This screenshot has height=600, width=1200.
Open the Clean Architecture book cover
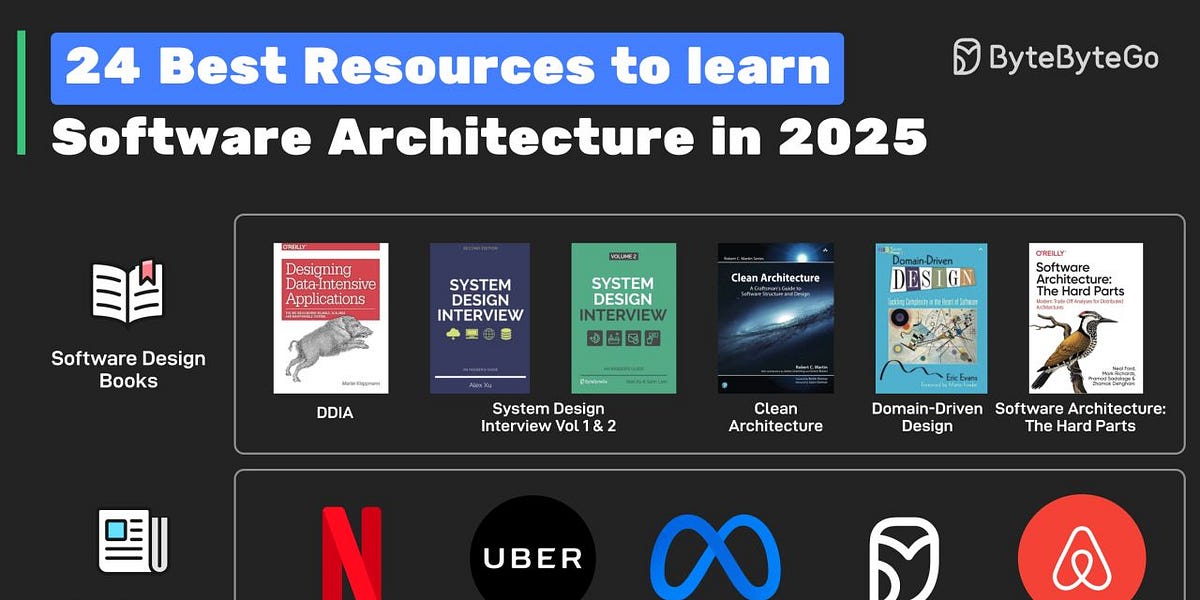775,315
